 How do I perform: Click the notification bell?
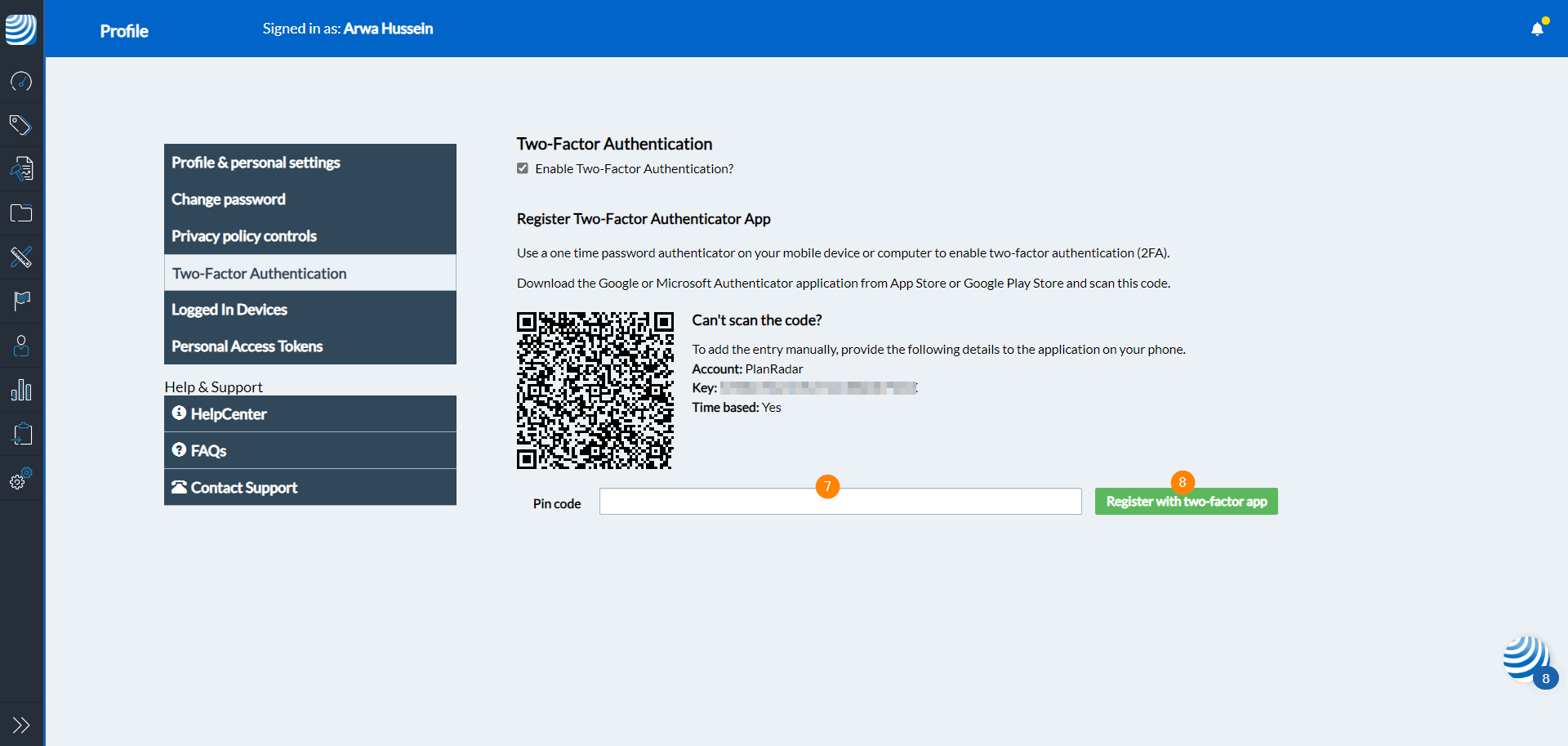[1538, 29]
